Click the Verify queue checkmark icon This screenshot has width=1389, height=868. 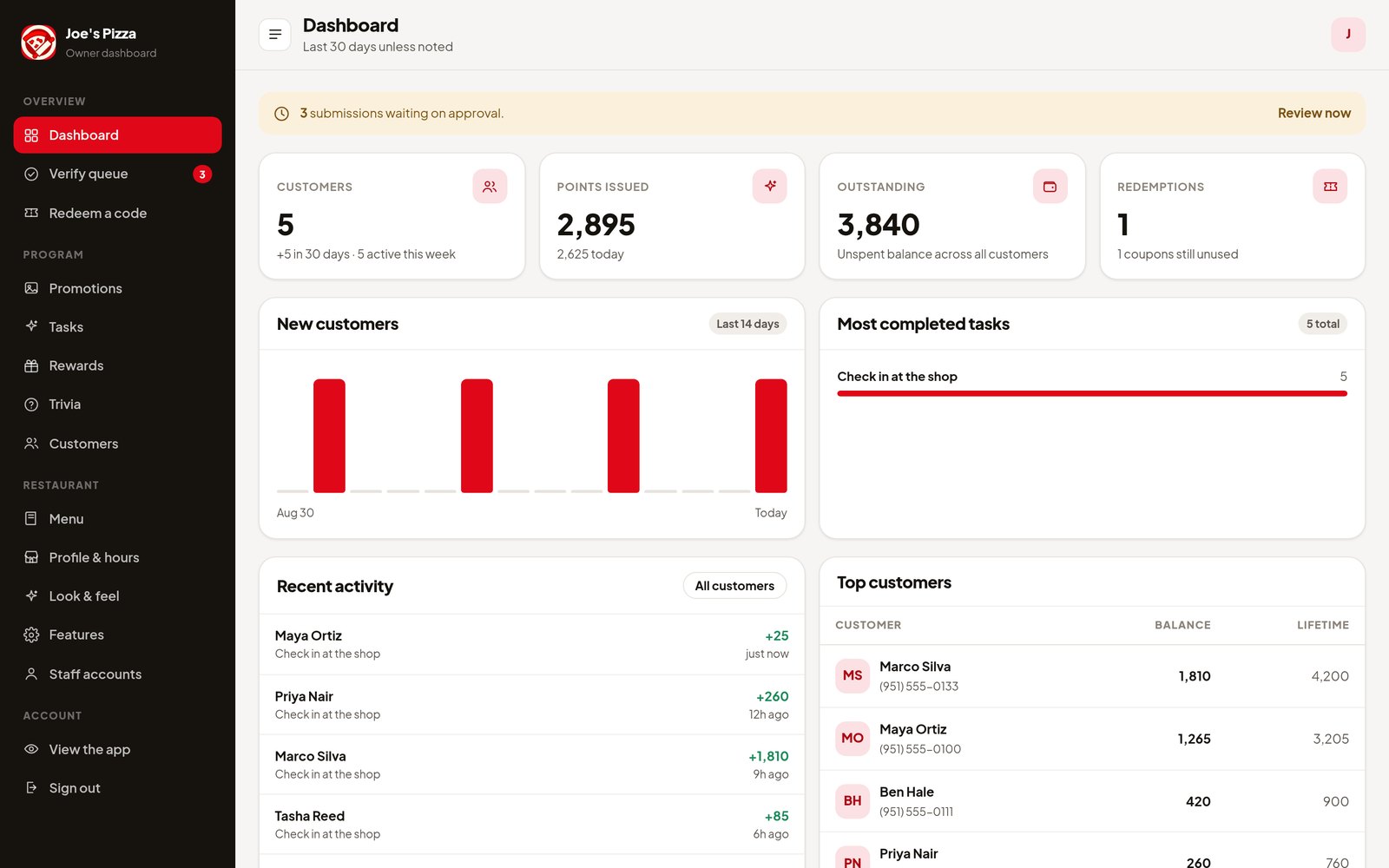pos(31,174)
